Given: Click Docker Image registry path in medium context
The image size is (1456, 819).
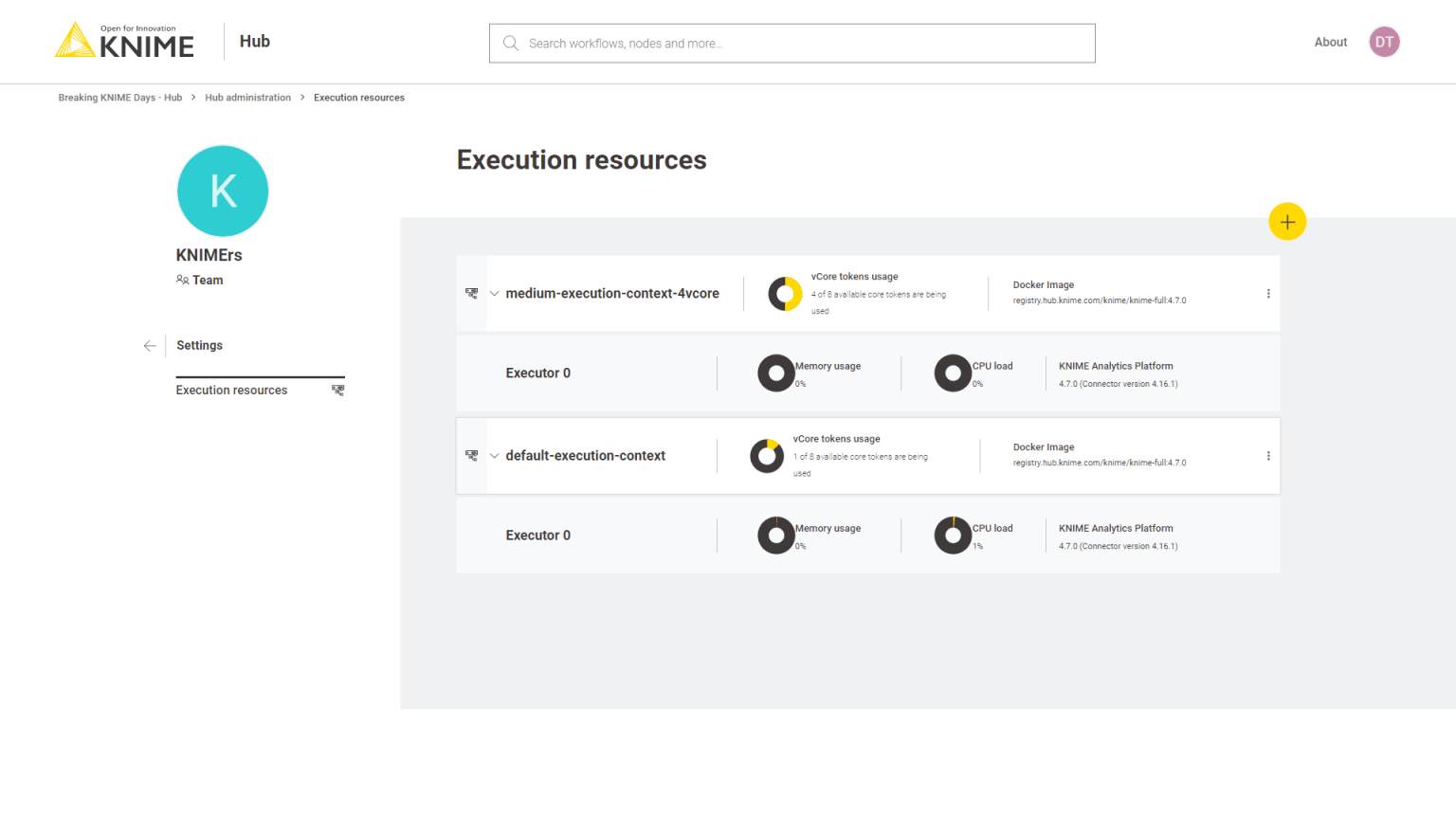Looking at the screenshot, I should tap(1099, 300).
